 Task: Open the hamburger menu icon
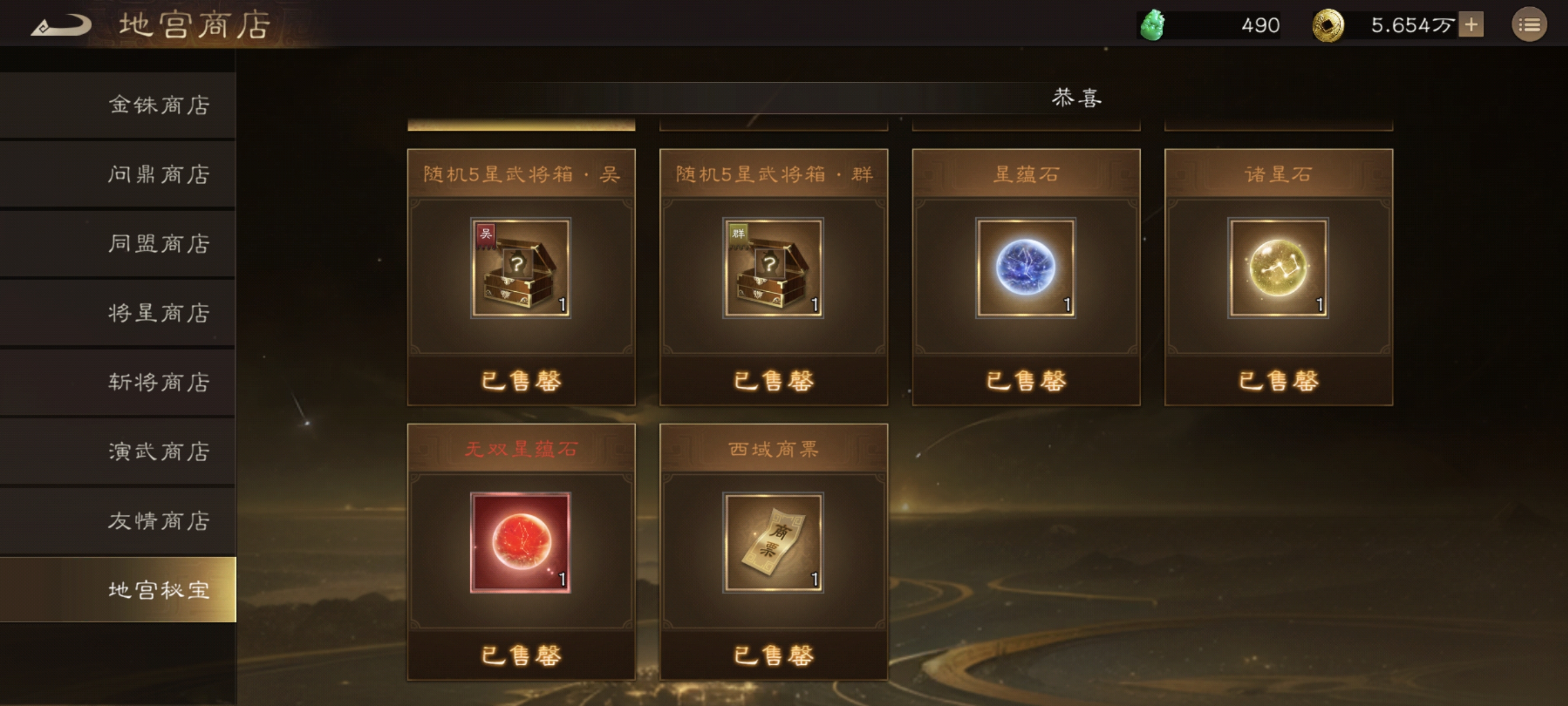[1529, 25]
